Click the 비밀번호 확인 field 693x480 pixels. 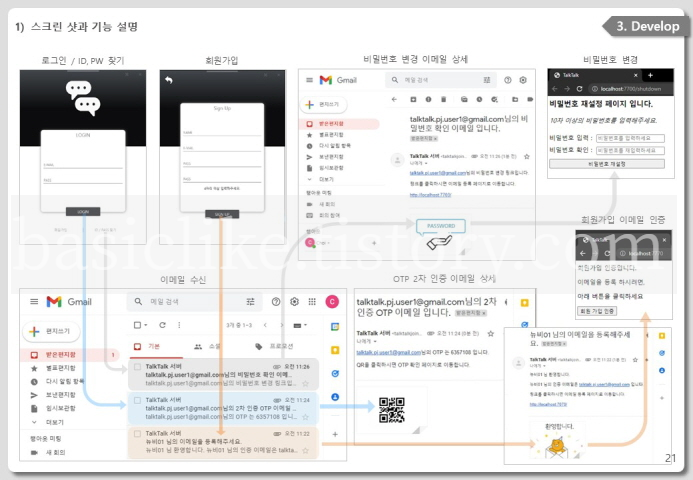[x=630, y=150]
